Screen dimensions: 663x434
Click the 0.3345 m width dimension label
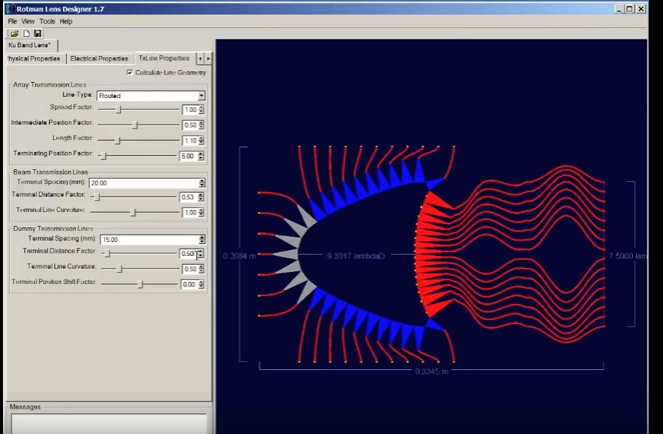click(432, 371)
